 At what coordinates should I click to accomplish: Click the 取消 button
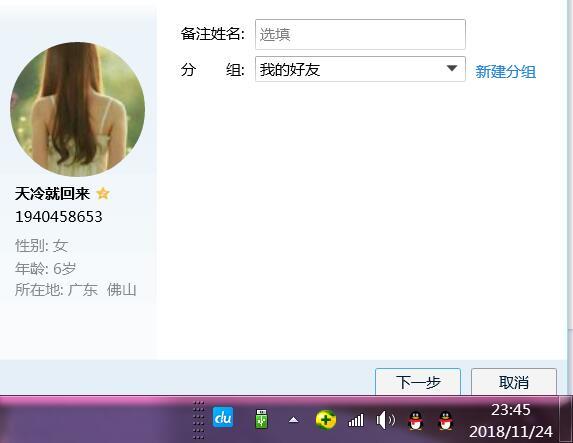(x=514, y=382)
